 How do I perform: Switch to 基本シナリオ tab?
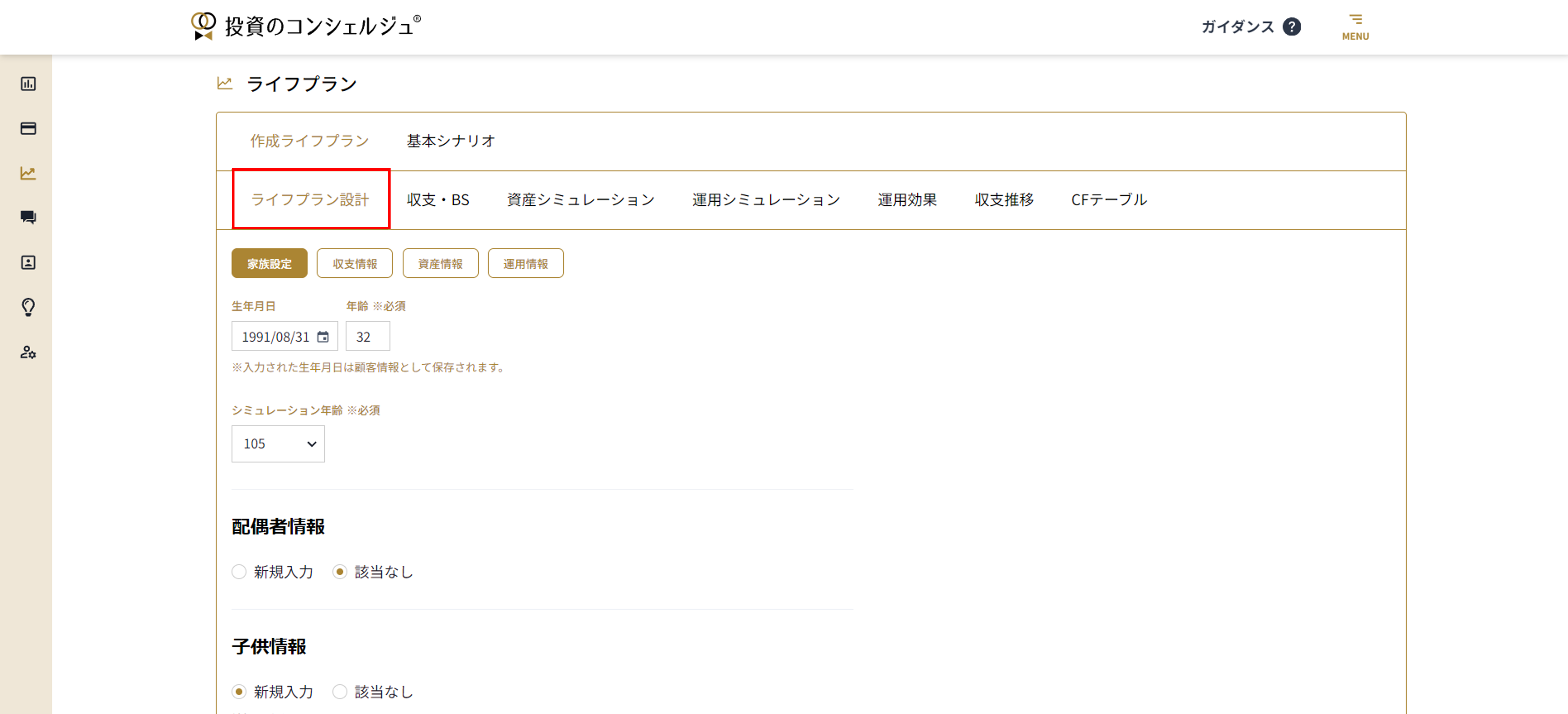coord(451,140)
